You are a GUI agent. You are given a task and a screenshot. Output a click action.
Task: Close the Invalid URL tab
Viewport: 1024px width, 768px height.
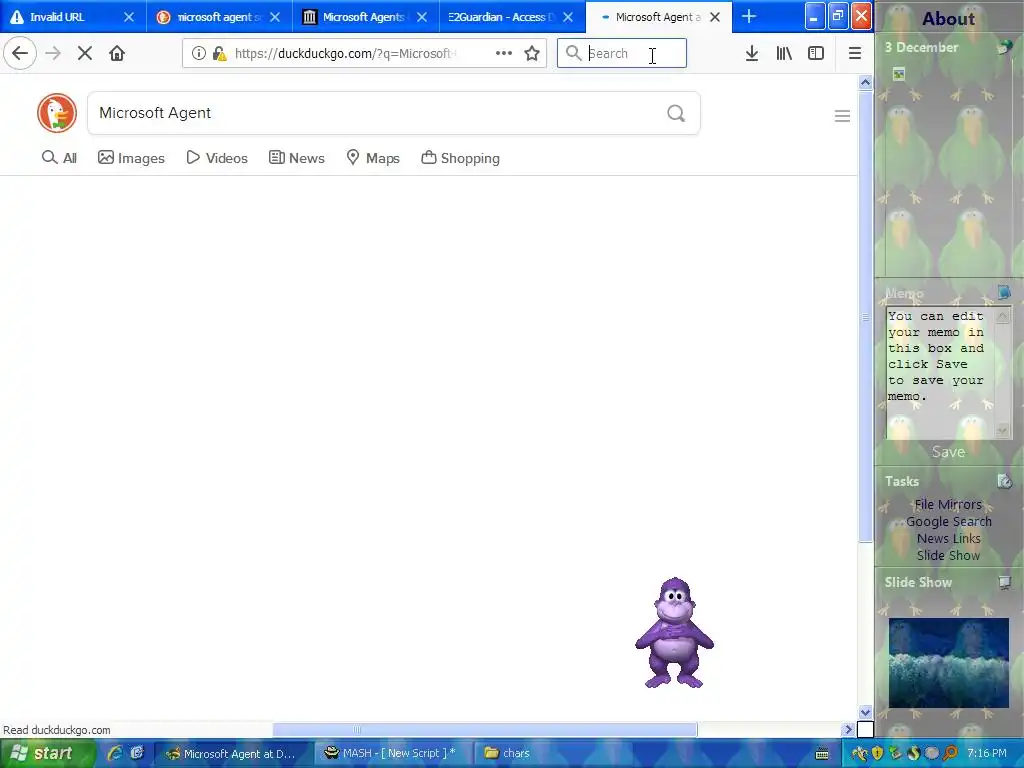pyautogui.click(x=129, y=17)
